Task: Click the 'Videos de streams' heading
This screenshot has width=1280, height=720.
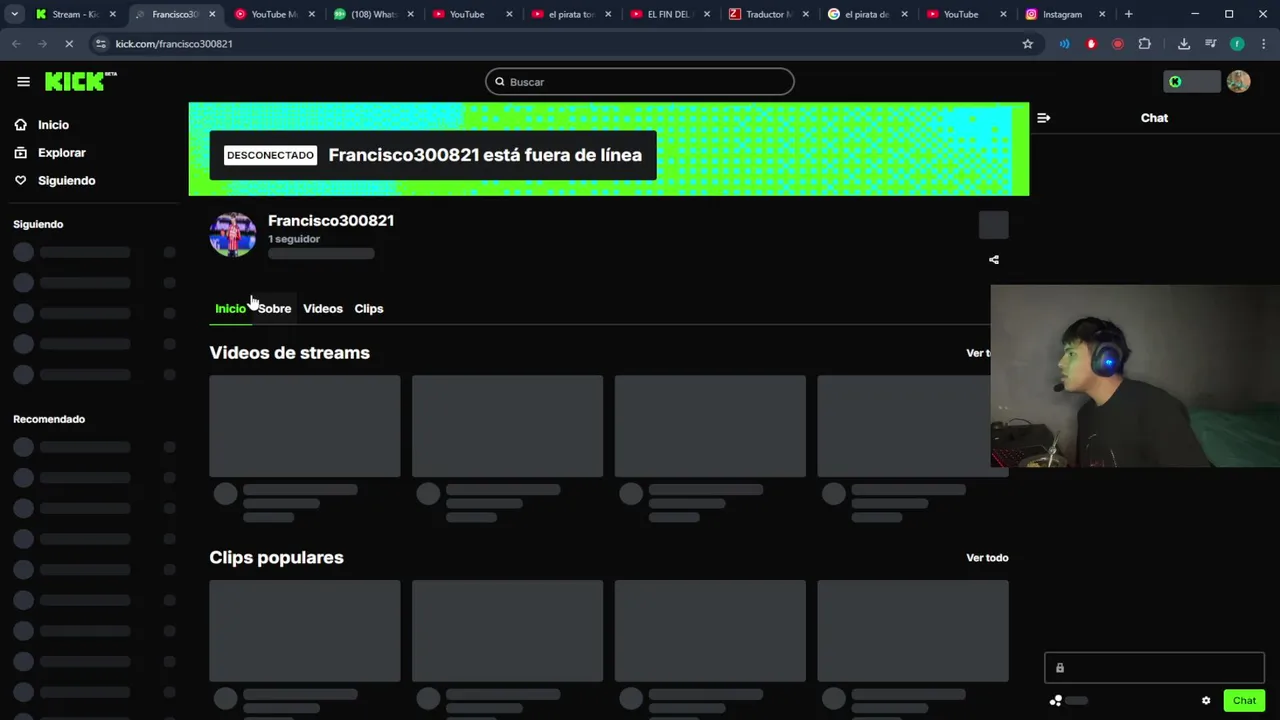Action: [289, 353]
